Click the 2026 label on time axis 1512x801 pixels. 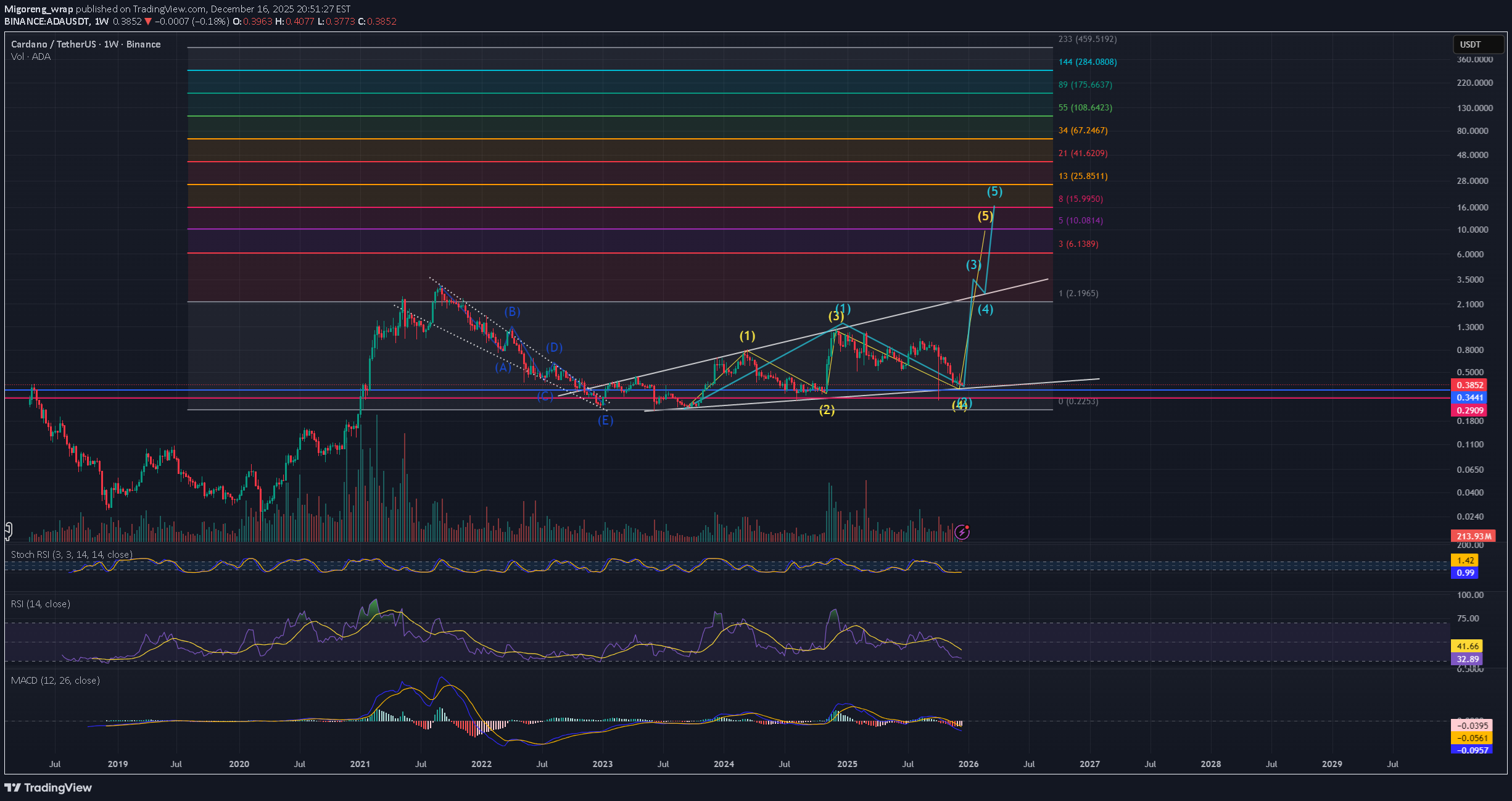(968, 764)
